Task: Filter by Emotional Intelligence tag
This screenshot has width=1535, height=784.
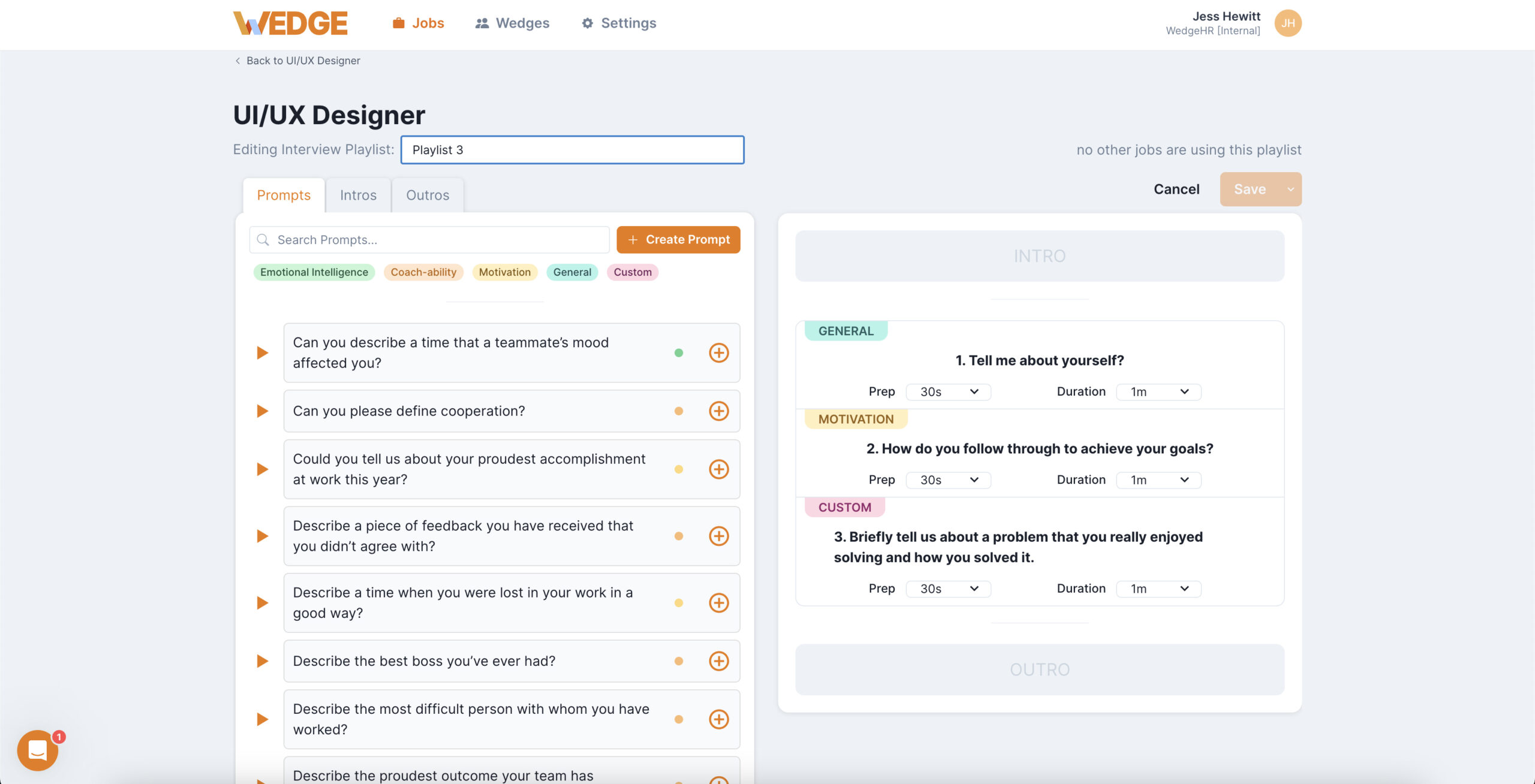Action: 314,272
